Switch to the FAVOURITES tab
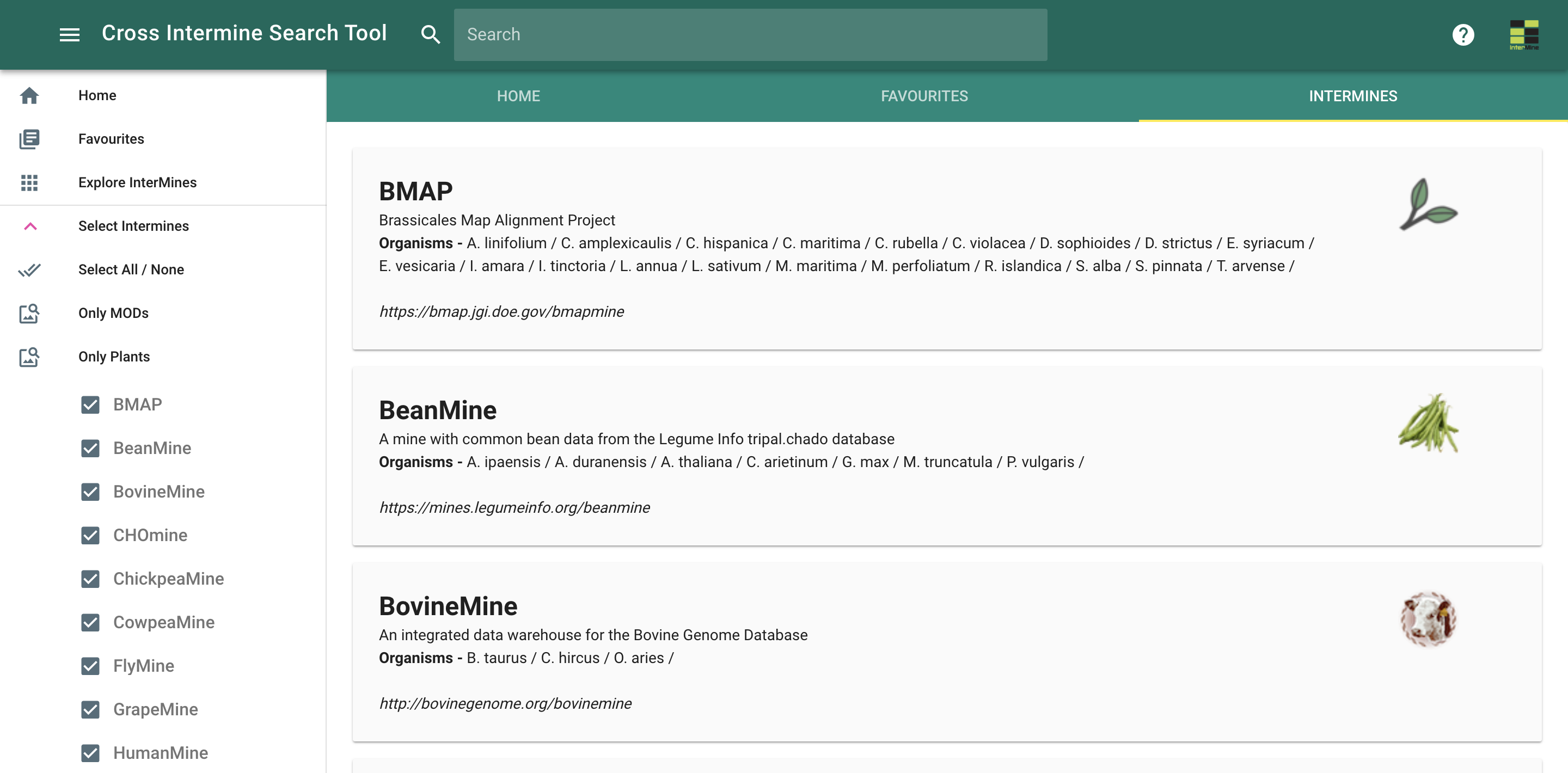1568x773 pixels. (x=923, y=96)
